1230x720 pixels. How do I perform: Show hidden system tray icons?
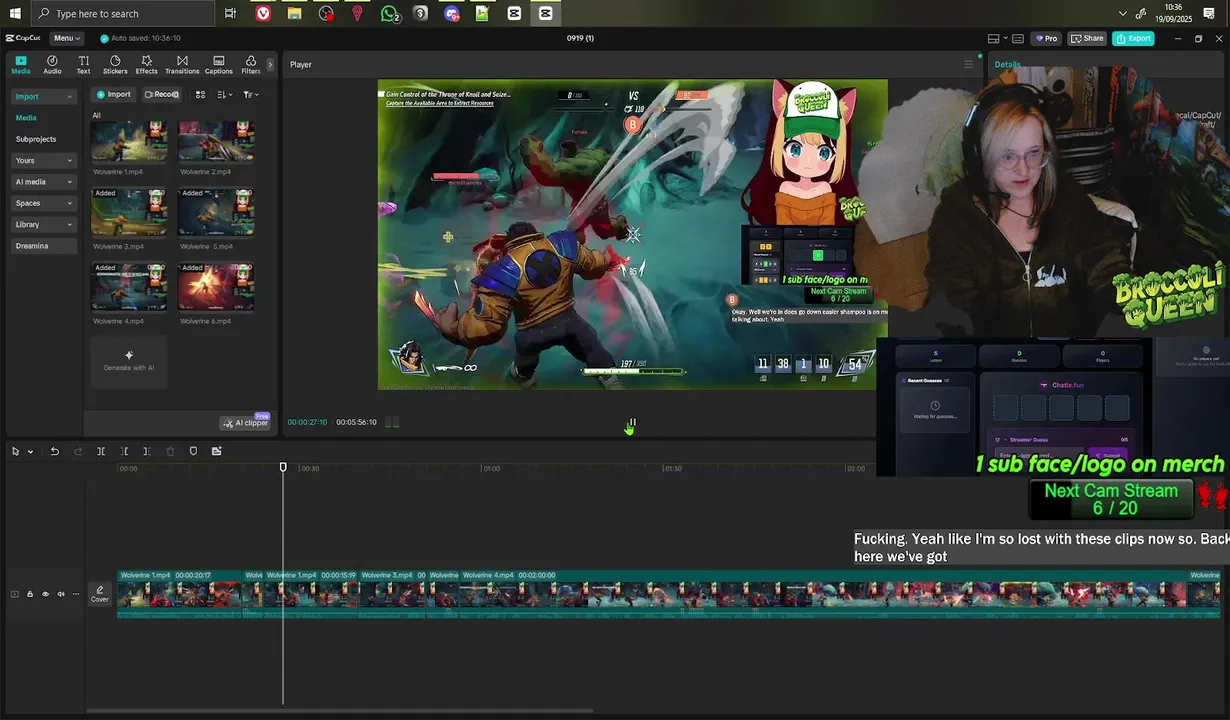click(1123, 13)
